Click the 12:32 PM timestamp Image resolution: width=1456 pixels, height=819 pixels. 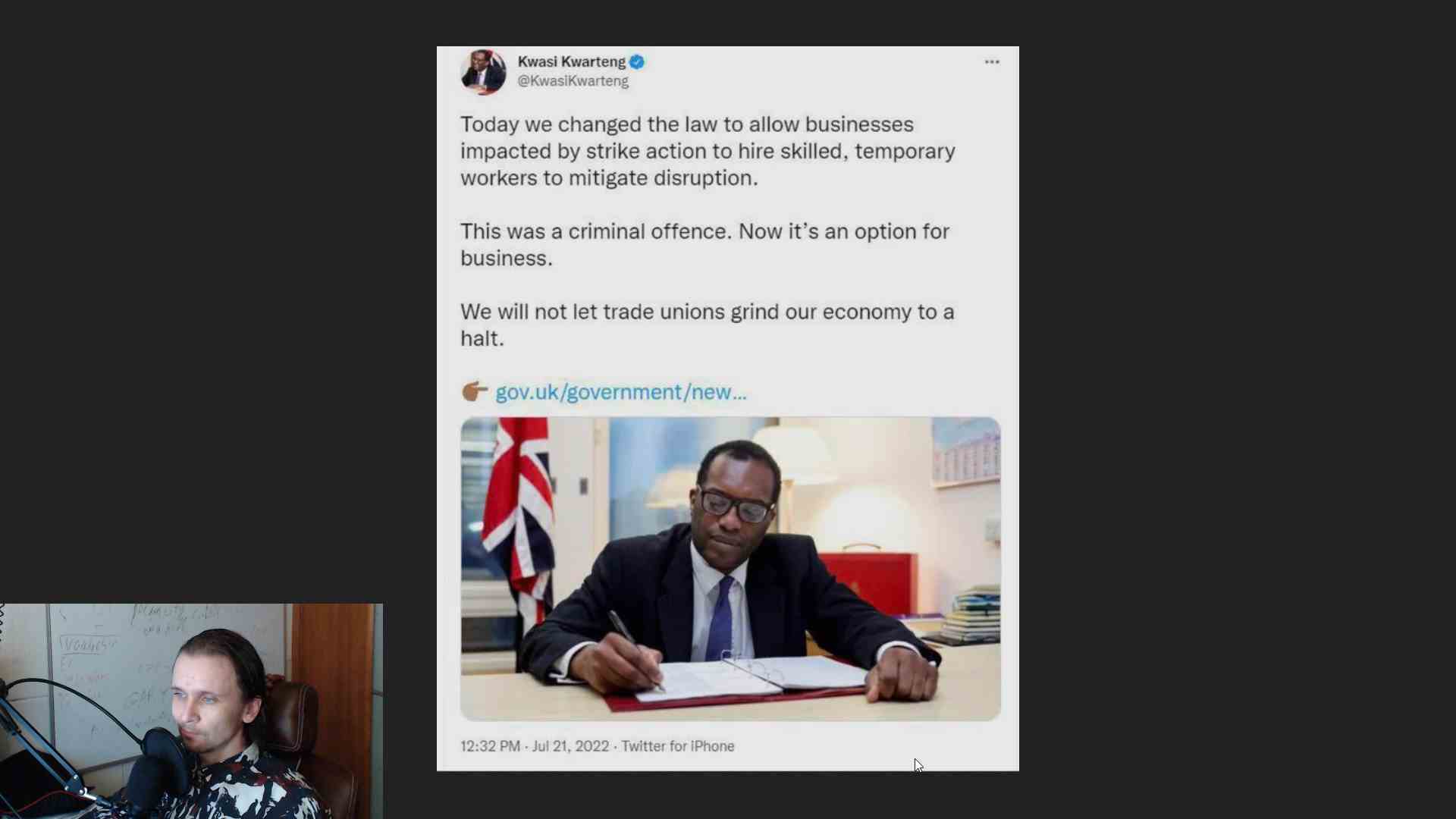pyautogui.click(x=490, y=746)
